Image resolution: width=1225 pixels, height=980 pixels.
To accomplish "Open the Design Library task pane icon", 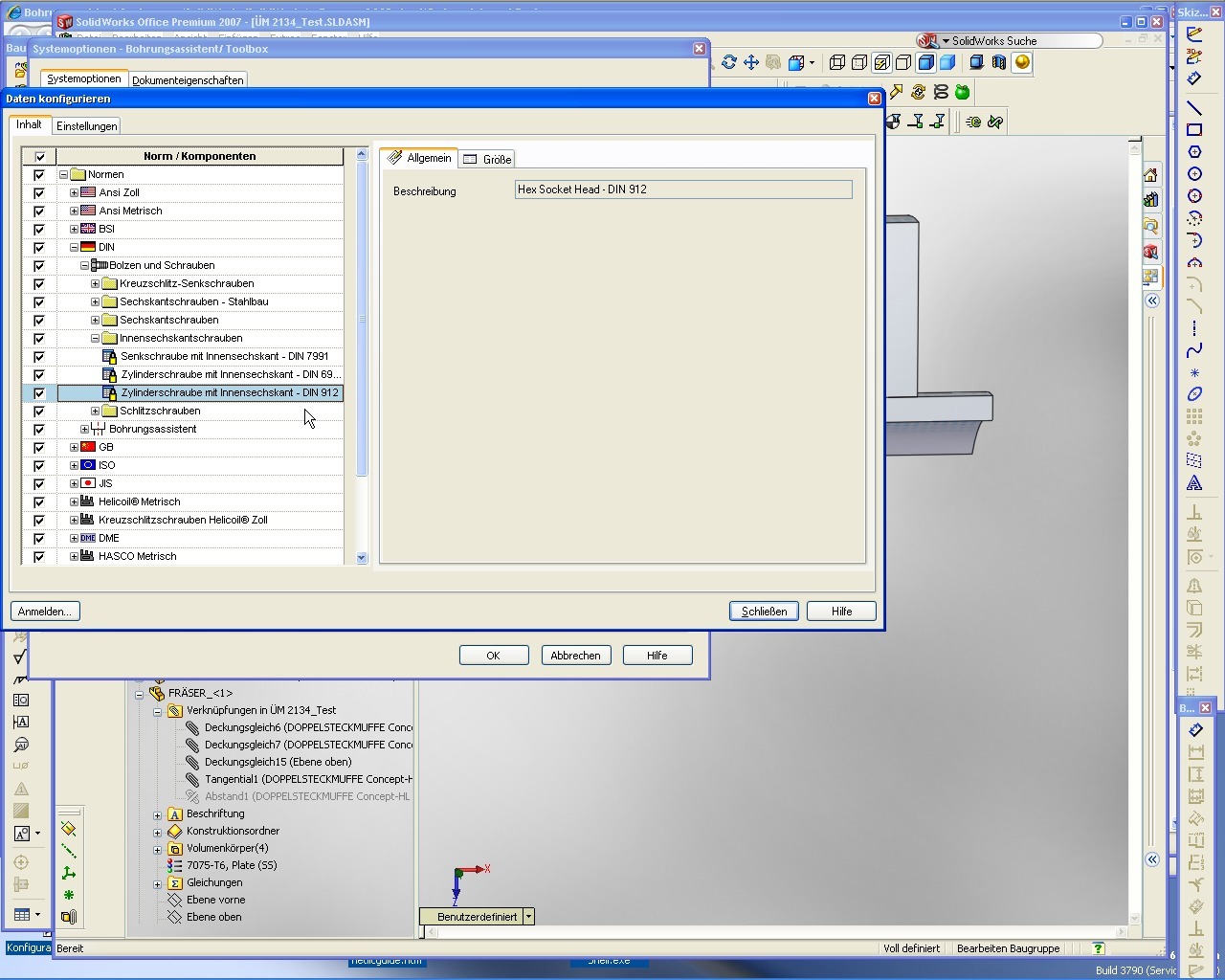I will click(x=1150, y=200).
